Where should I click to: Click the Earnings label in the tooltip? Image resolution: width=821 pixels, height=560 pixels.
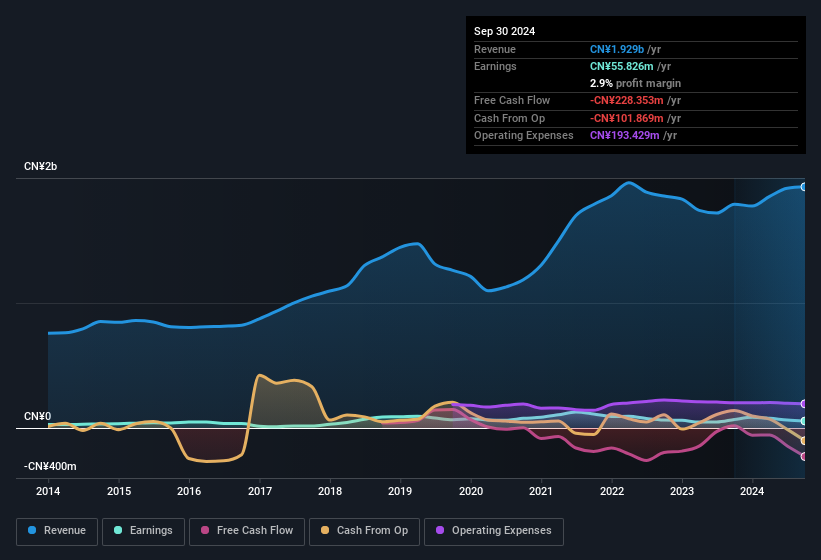pyautogui.click(x=495, y=66)
